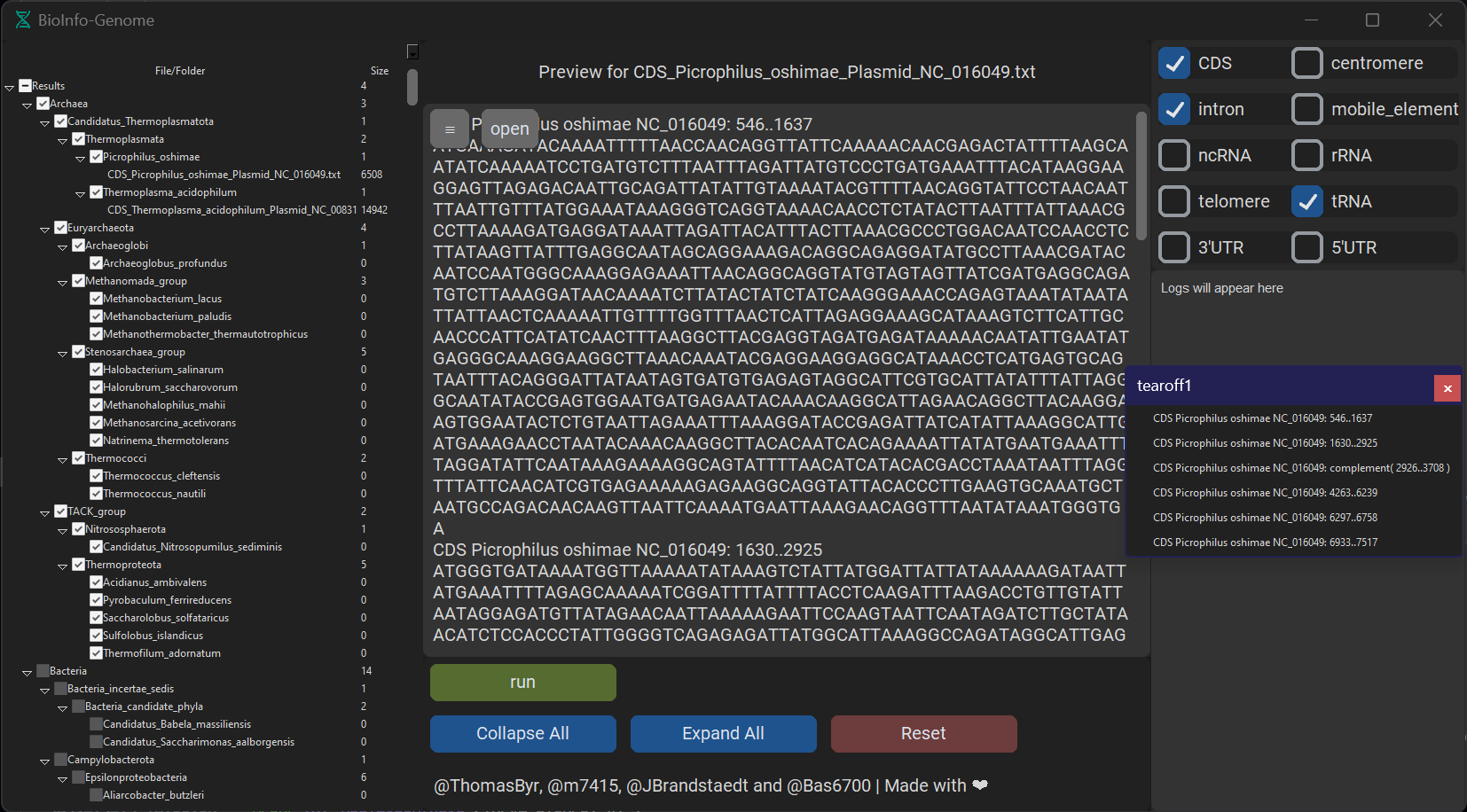Close the tearoff1 popup panel

pos(1447,388)
